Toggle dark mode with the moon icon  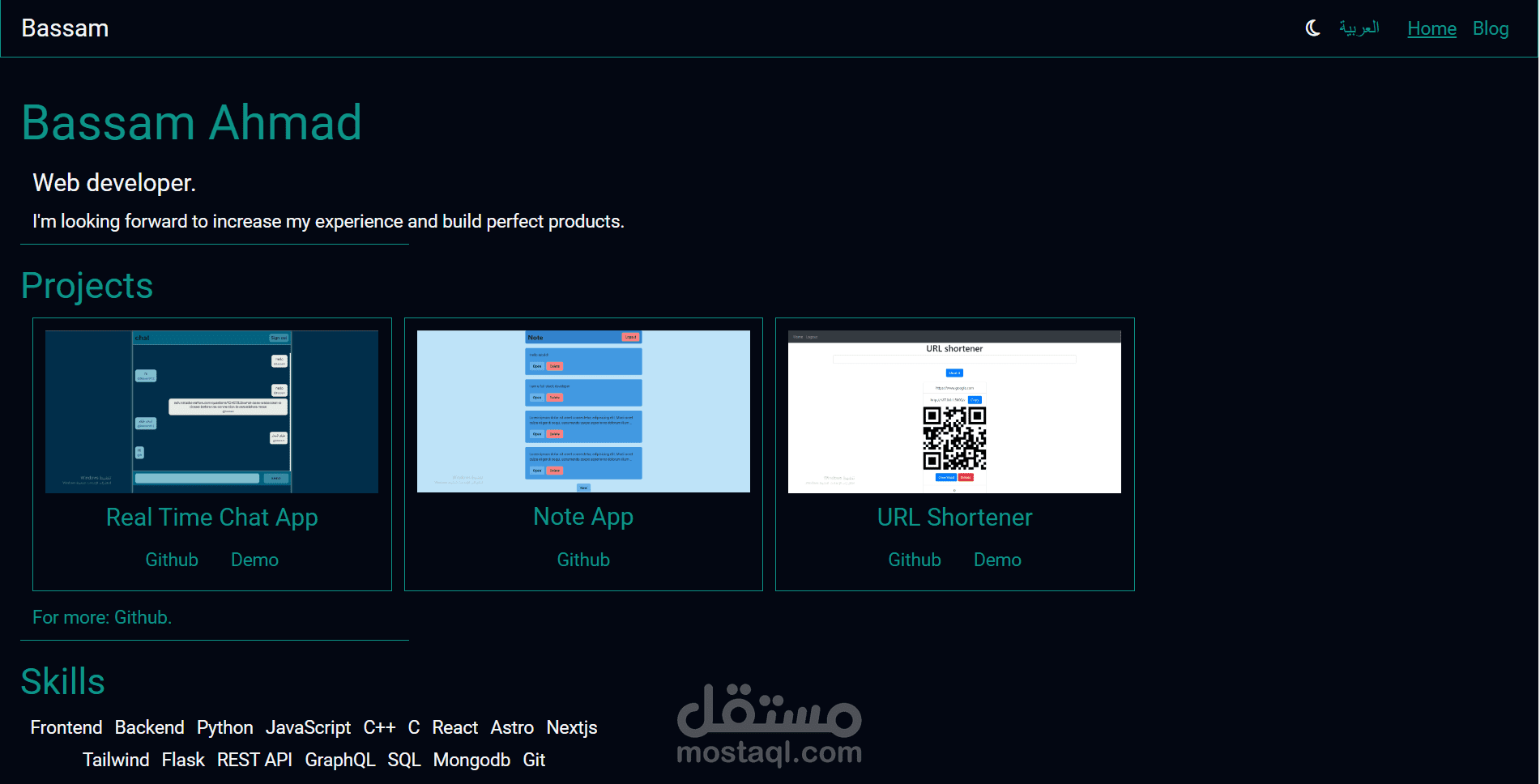(1312, 28)
